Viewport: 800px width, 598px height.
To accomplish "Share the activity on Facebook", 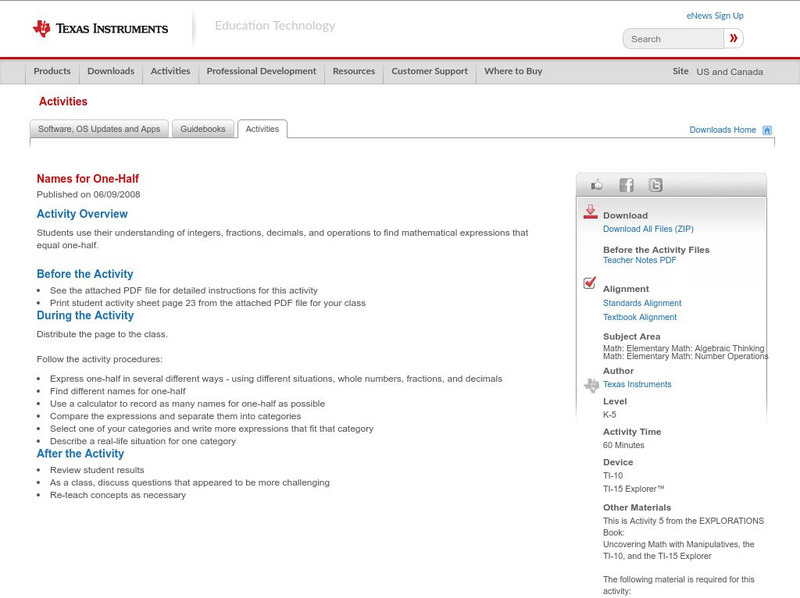I will (x=625, y=184).
